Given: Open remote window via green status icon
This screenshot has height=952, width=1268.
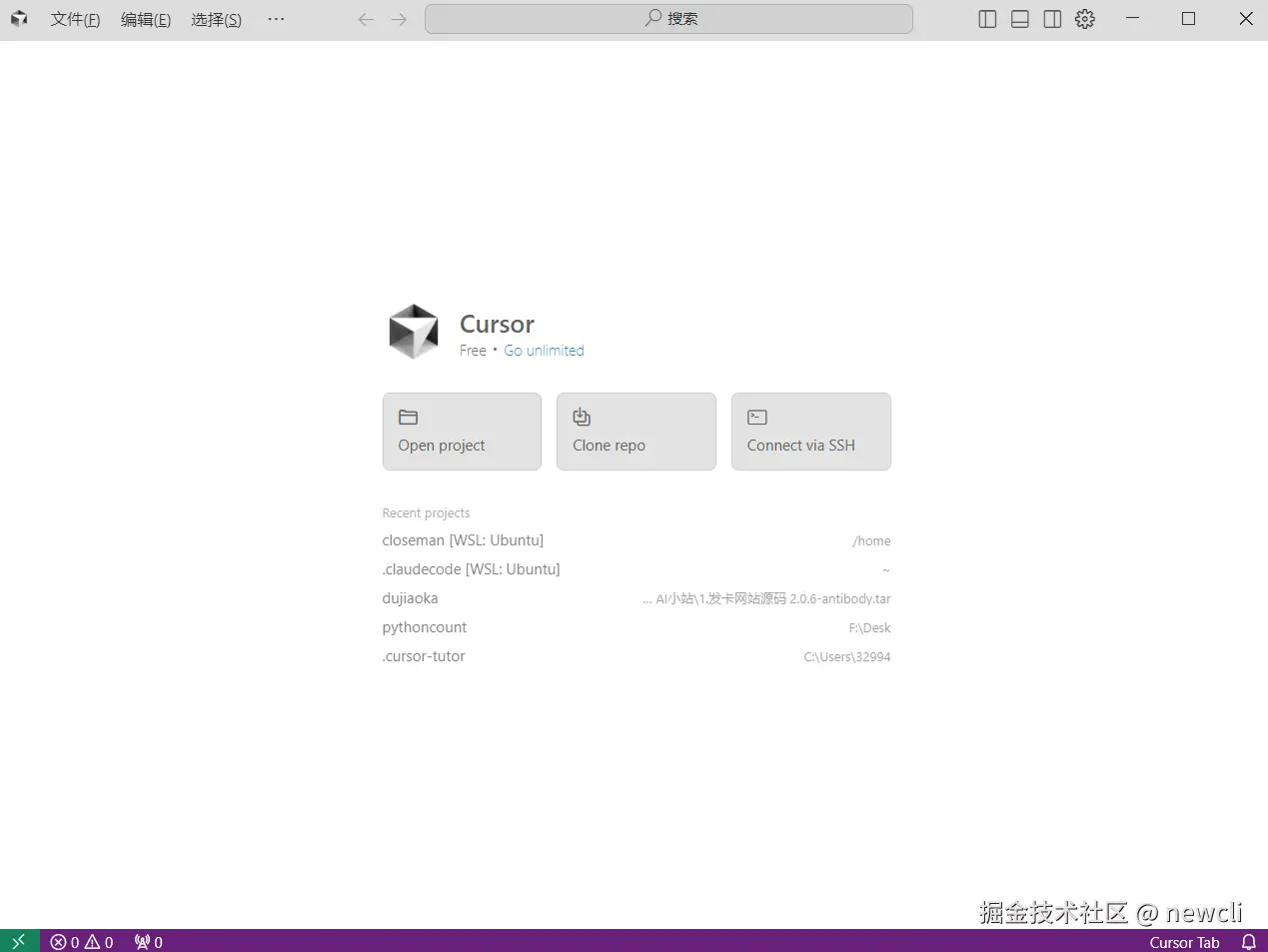Looking at the screenshot, I should pos(19,941).
